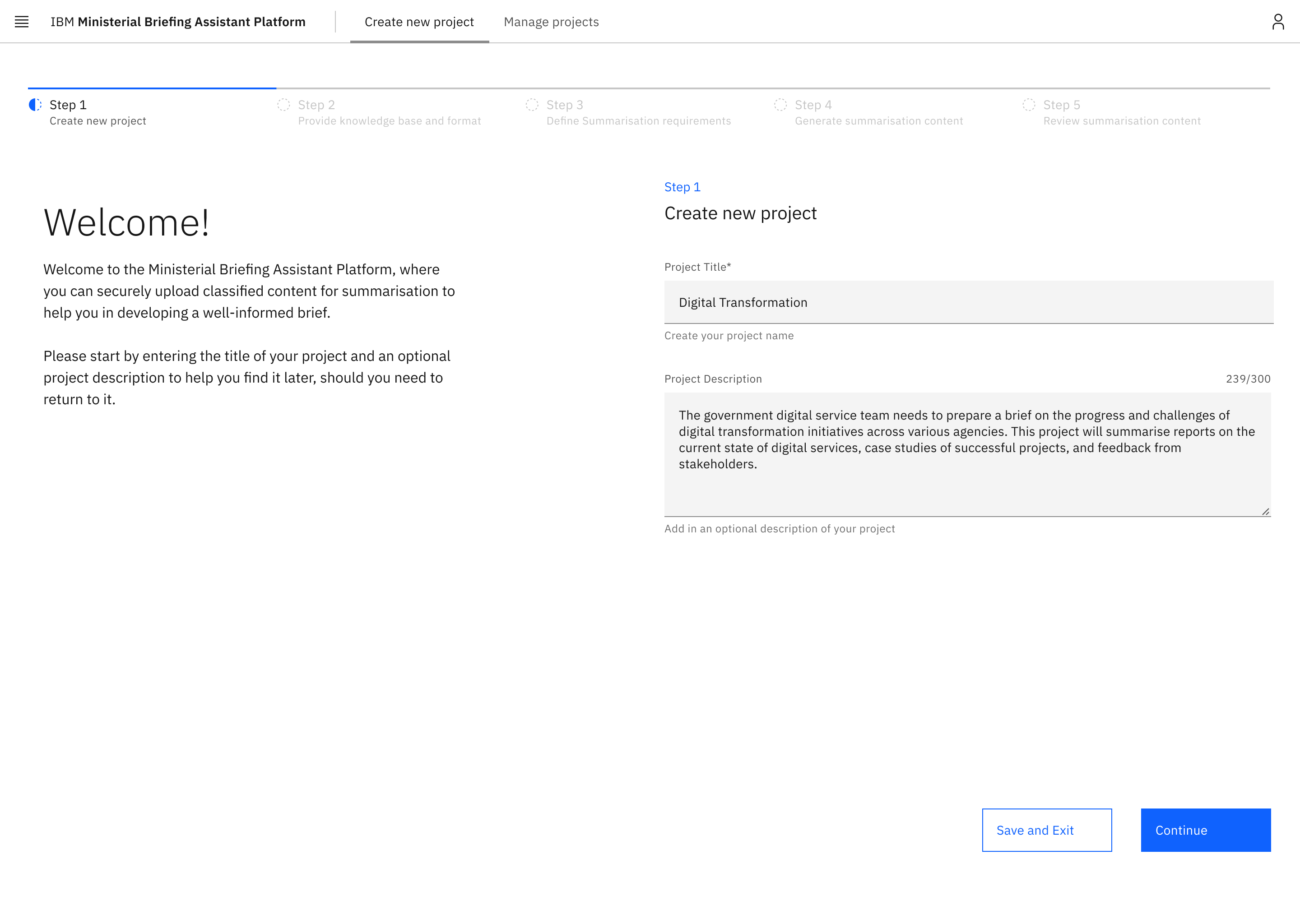Click the 'Create new project' form heading
Image resolution: width=1300 pixels, height=924 pixels.
(740, 213)
